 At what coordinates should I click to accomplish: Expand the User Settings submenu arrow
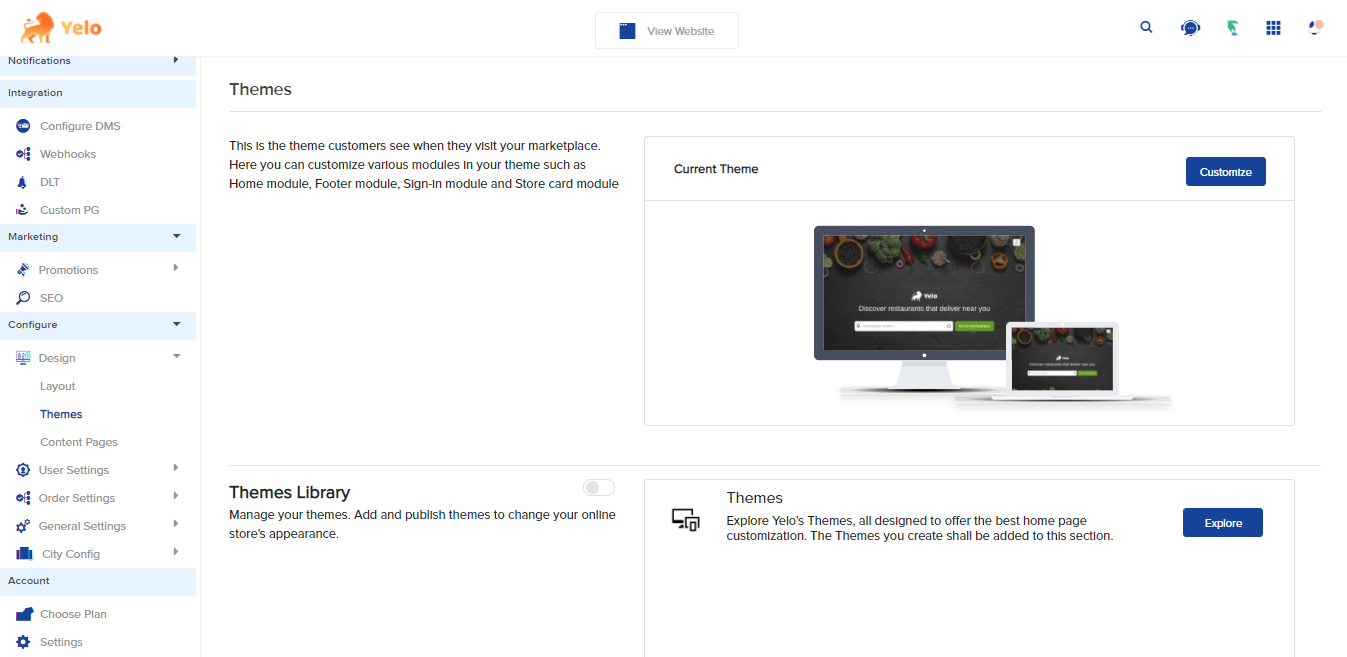tap(176, 468)
